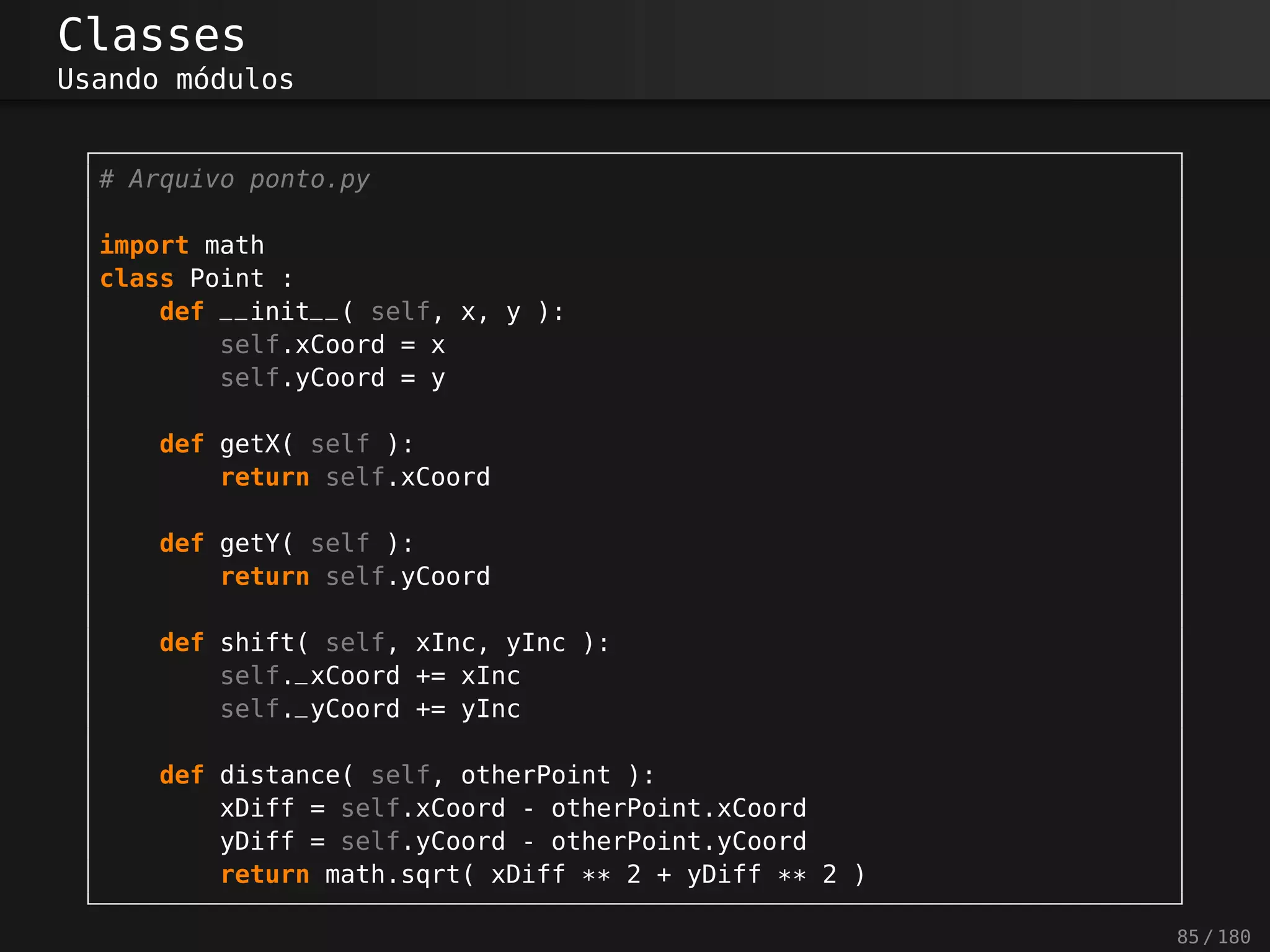Click the line 'self.yCoord = y'
1270x952 pixels.
333,378
